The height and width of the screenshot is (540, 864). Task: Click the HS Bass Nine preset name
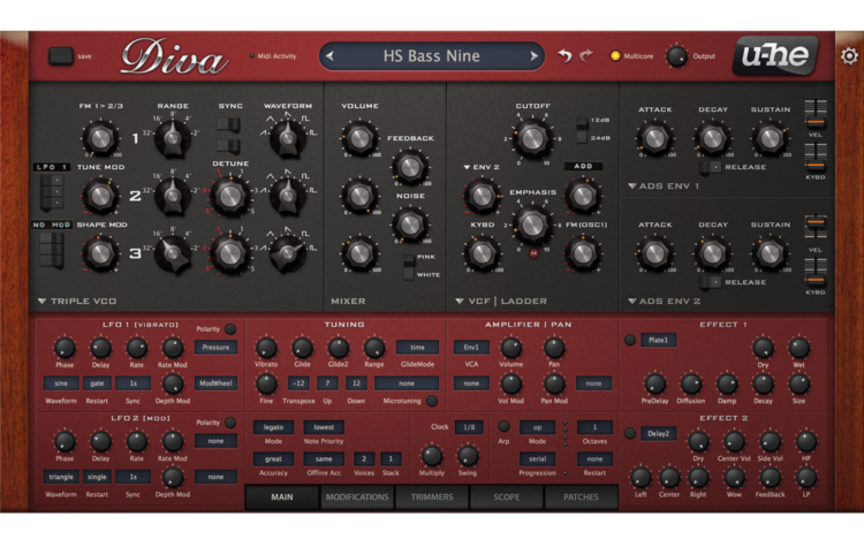431,56
